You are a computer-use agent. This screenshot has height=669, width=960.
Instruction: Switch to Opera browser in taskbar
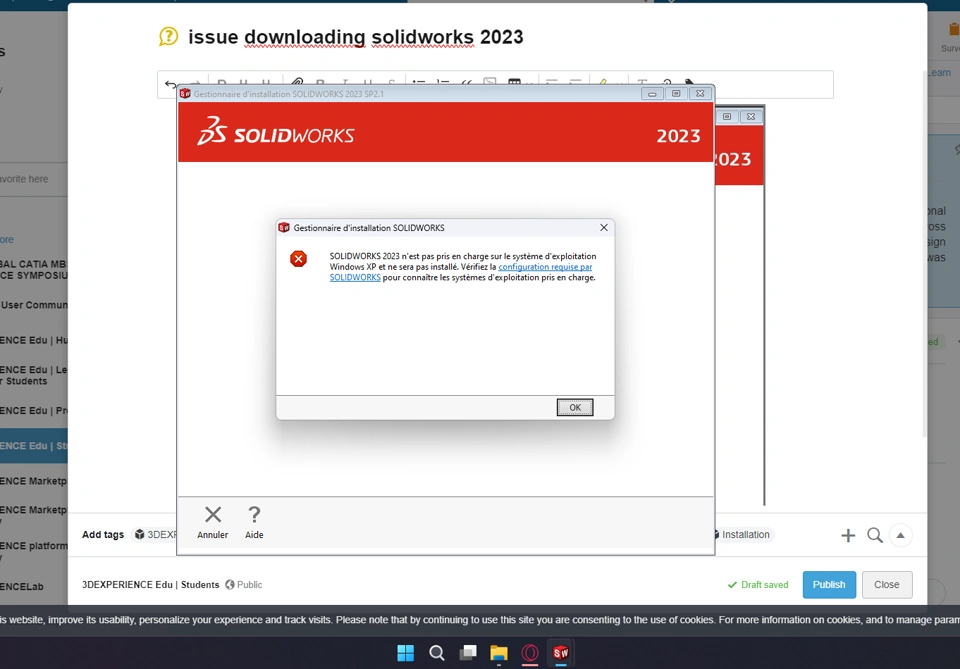coord(530,653)
